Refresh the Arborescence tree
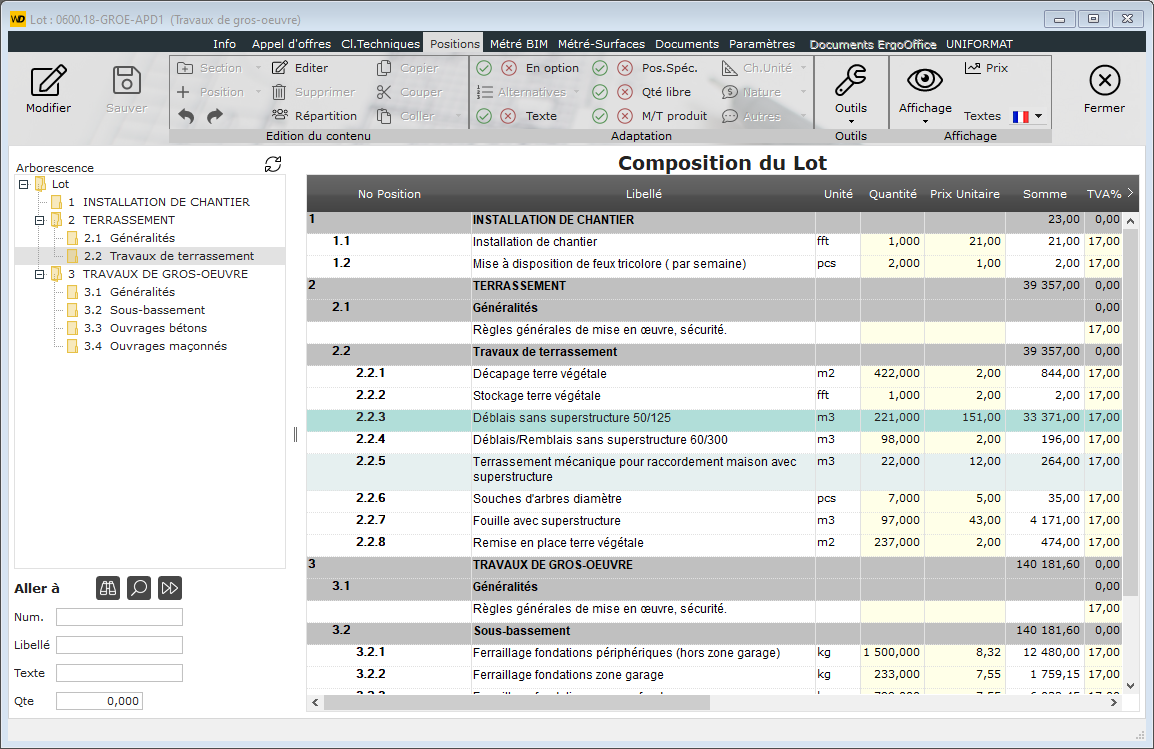1154x749 pixels. [x=273, y=164]
